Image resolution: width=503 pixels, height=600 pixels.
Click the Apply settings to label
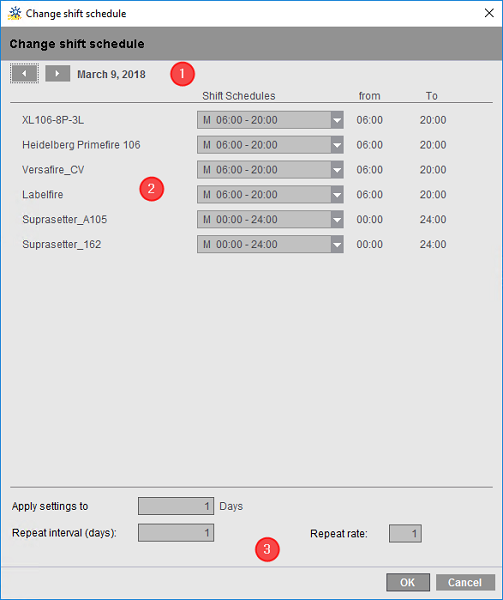(50, 506)
